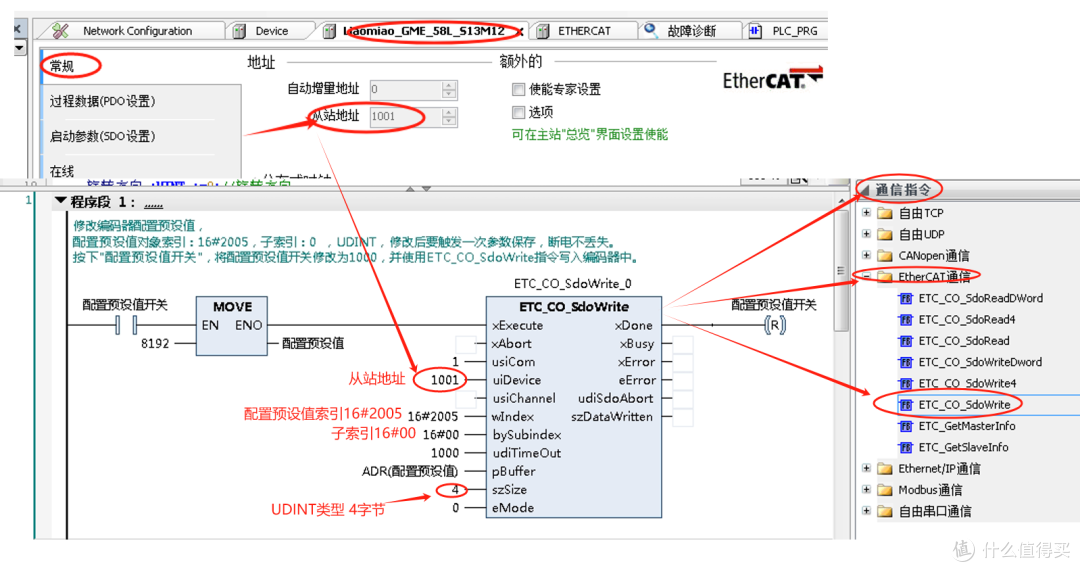Expand the CANopen通信 folder

(866, 256)
